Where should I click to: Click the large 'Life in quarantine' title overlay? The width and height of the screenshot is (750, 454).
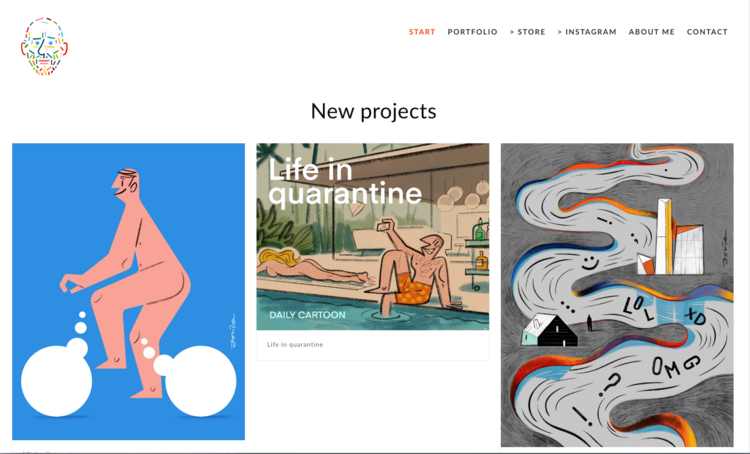click(345, 182)
